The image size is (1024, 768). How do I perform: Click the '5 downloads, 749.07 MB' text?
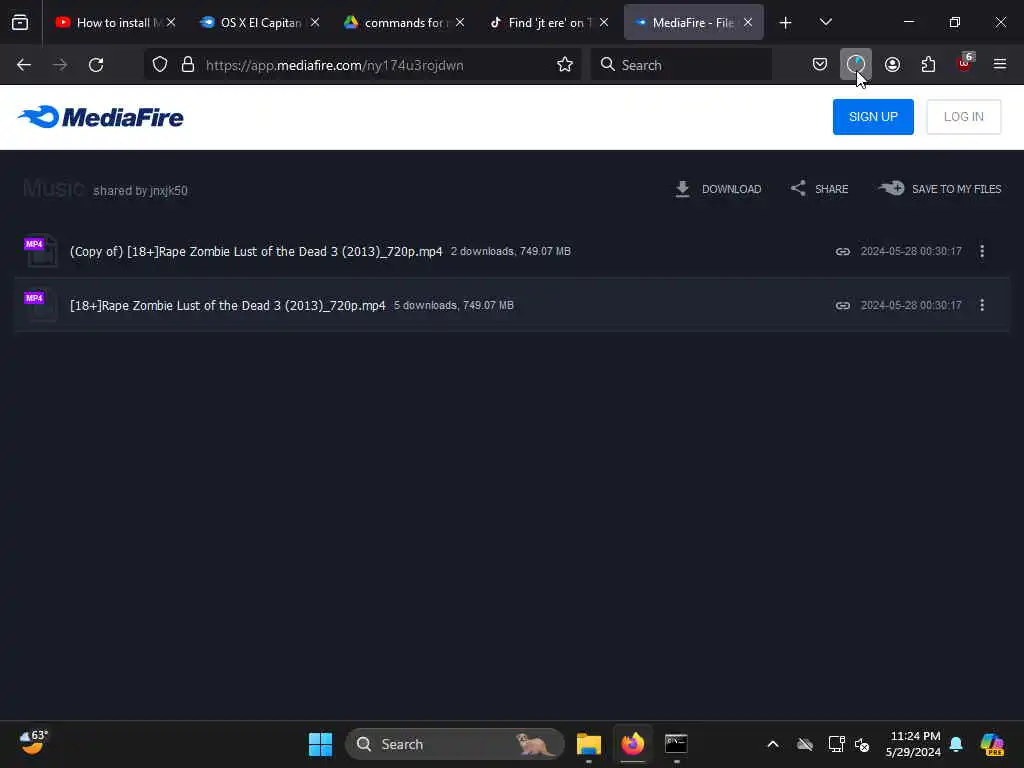[x=454, y=306]
